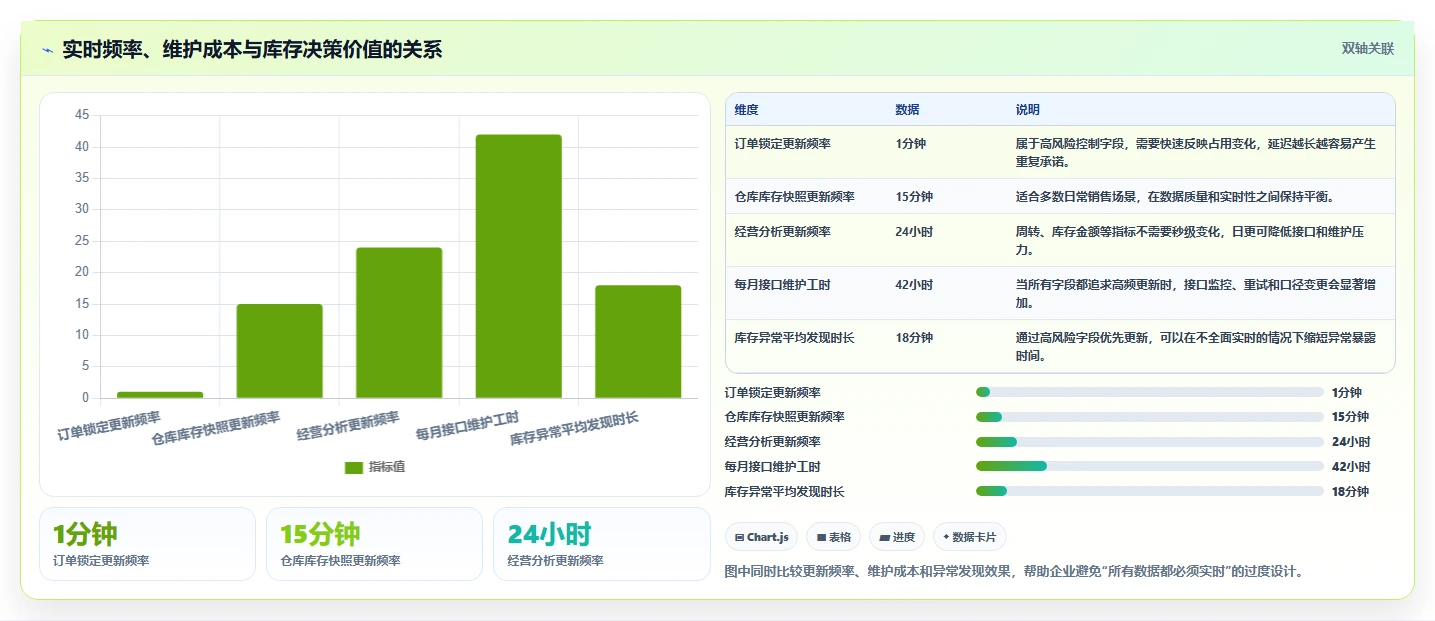Toggle the 指标值 legend swatch
The width and height of the screenshot is (1435, 621).
tap(353, 467)
